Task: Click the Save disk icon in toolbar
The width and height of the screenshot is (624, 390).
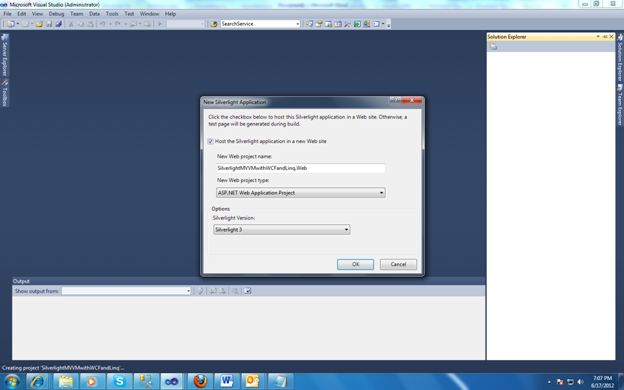Action: pos(49,24)
